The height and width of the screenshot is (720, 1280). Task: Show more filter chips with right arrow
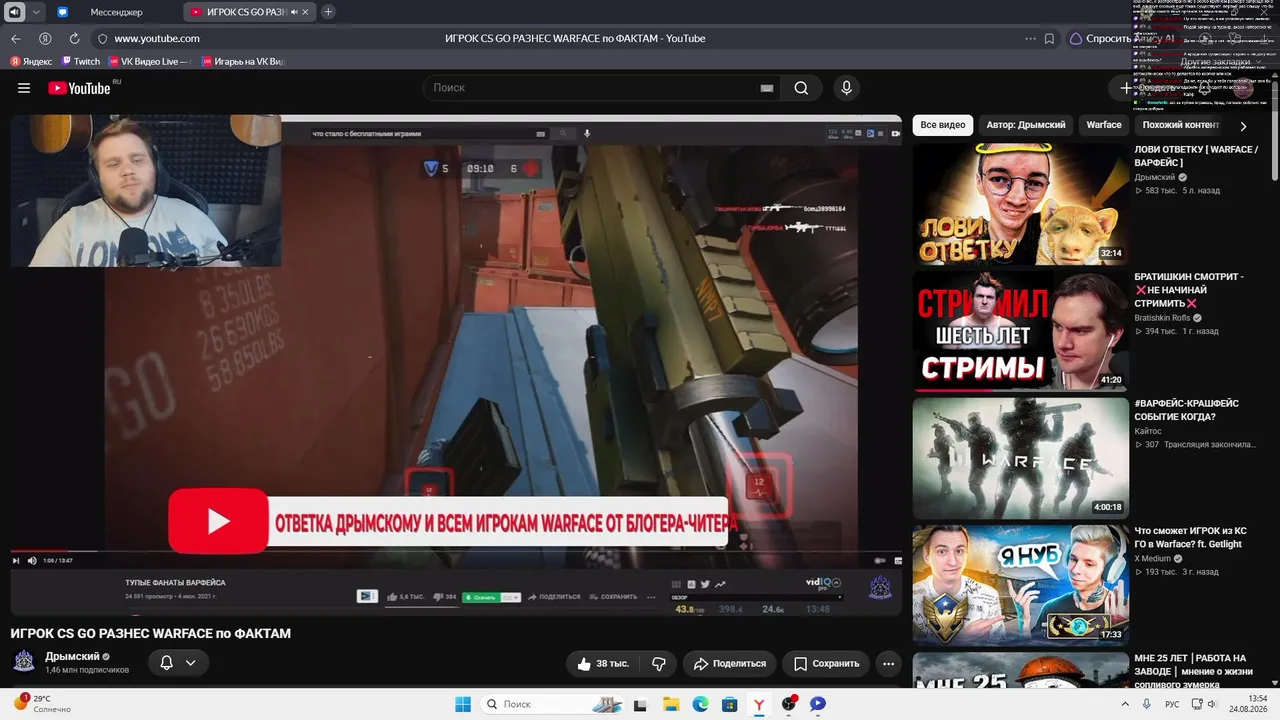point(1243,126)
